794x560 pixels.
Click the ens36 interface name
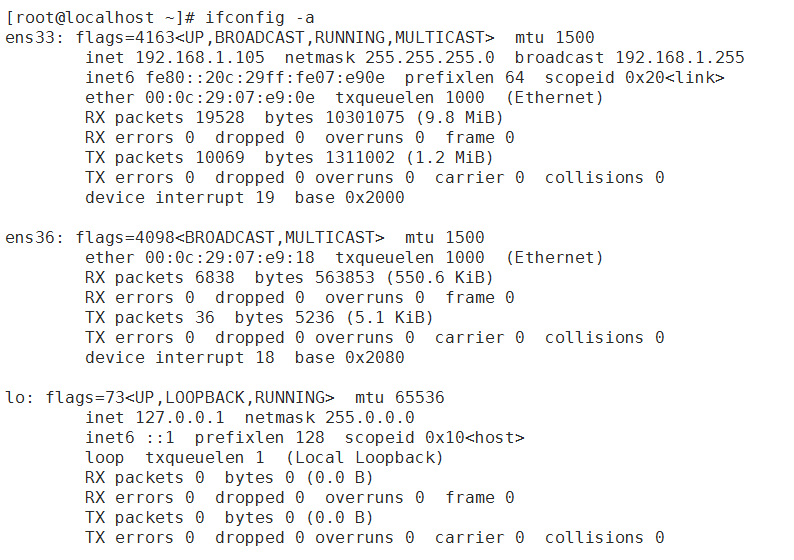pyautogui.click(x=31, y=237)
